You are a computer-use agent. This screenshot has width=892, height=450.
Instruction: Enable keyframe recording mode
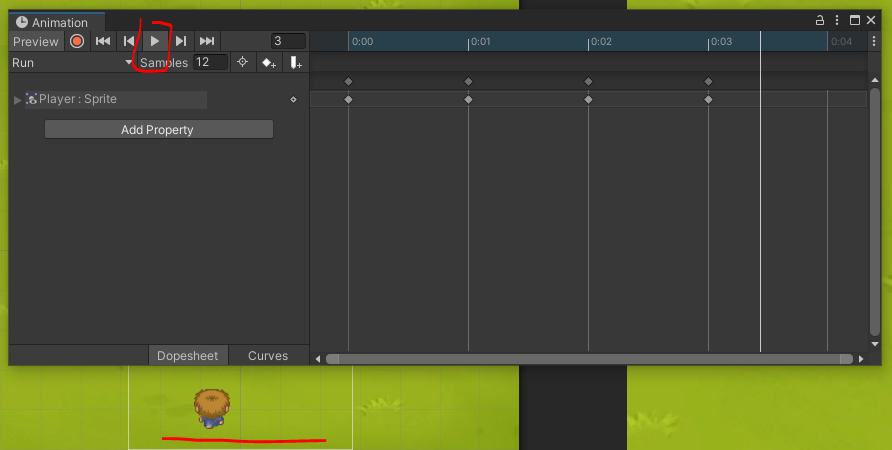click(x=77, y=41)
